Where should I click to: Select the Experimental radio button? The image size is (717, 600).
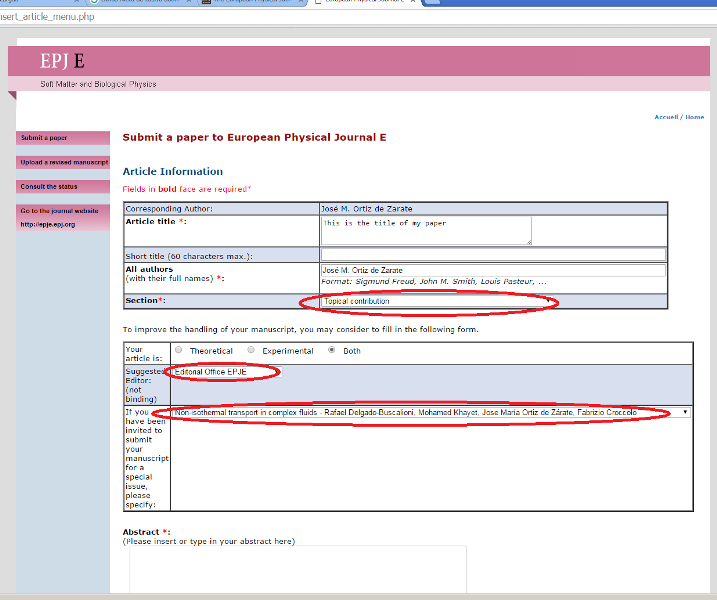(x=251, y=351)
